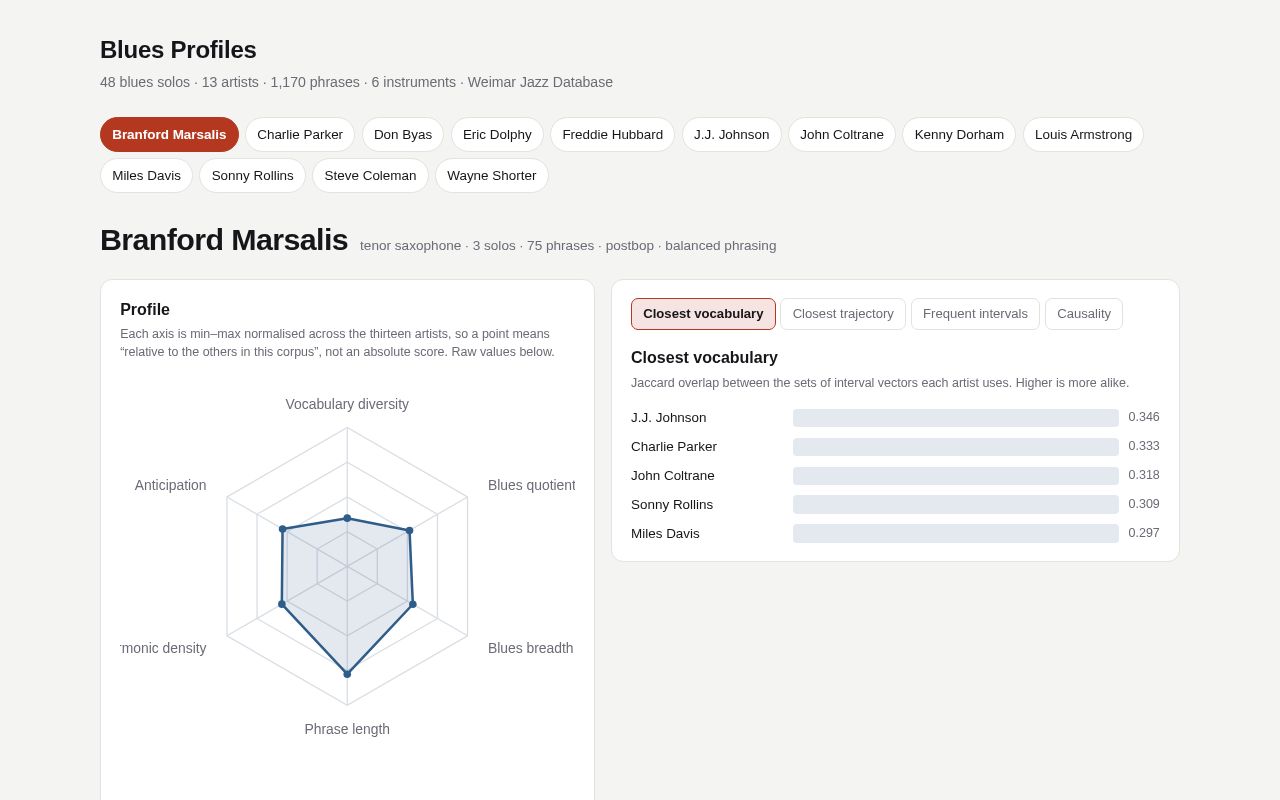The image size is (1280, 800).
Task: Select the Miles Davis artist chip
Action: tap(146, 176)
